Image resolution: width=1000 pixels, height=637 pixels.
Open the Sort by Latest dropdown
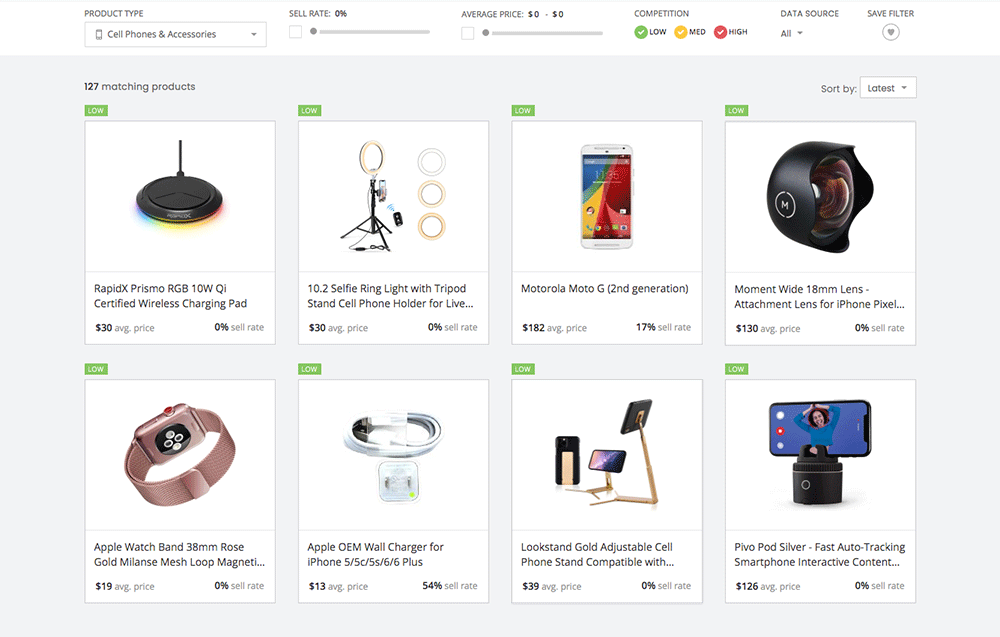pos(888,88)
